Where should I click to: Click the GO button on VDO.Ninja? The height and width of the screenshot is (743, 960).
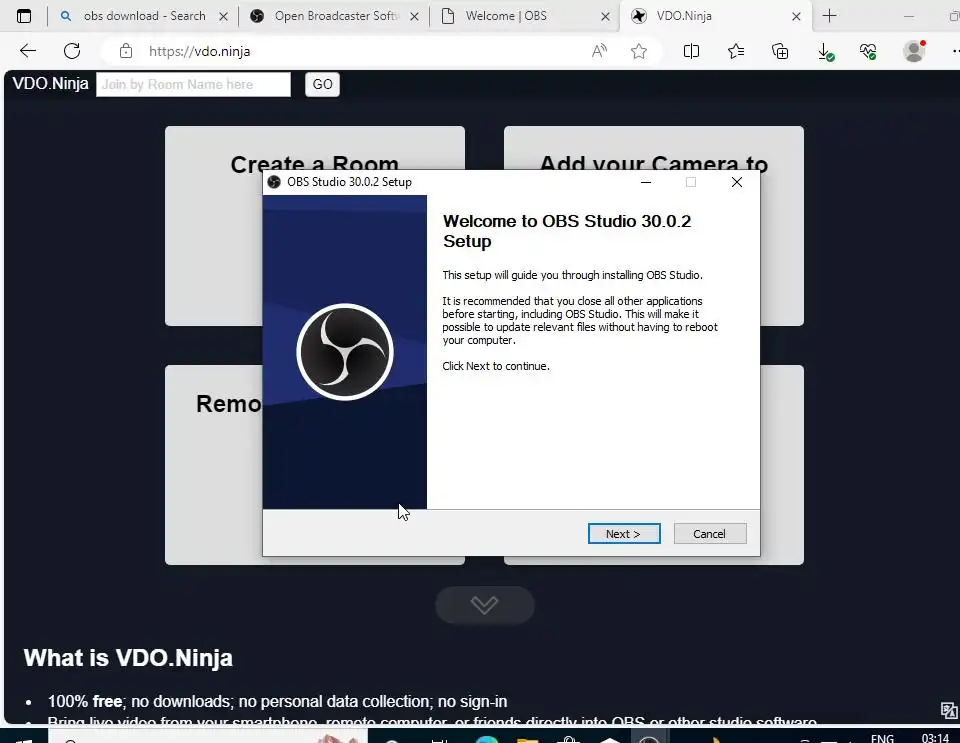click(323, 84)
